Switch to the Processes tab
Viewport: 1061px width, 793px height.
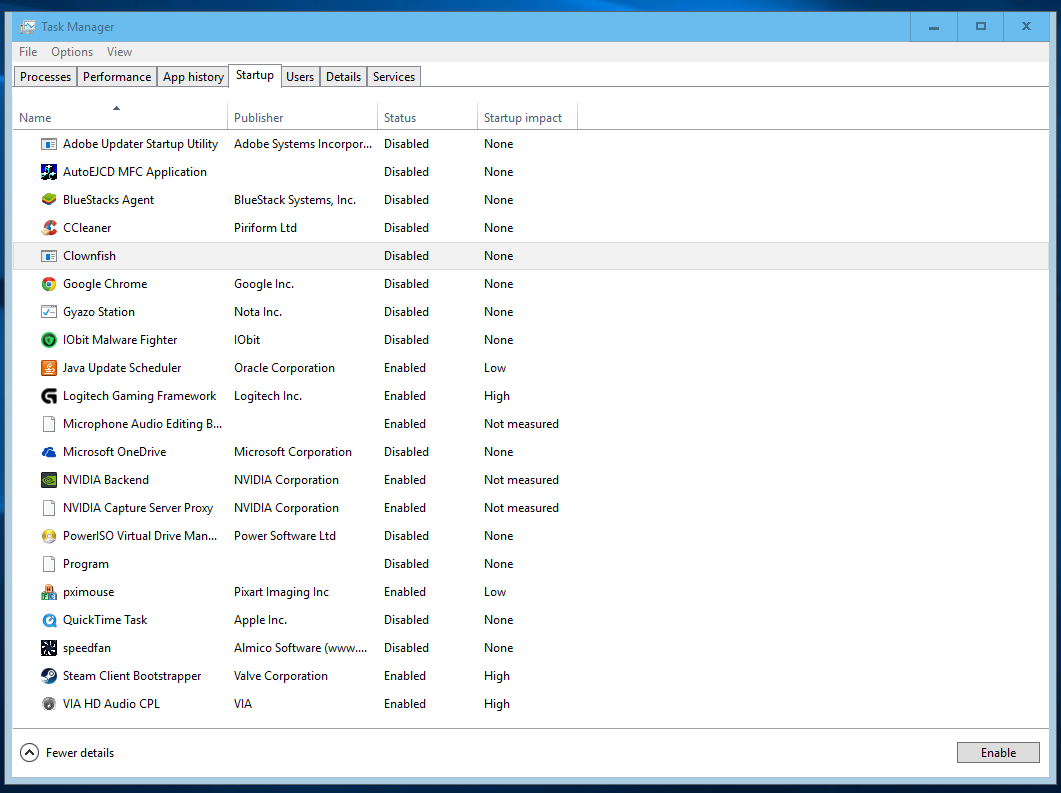(45, 77)
